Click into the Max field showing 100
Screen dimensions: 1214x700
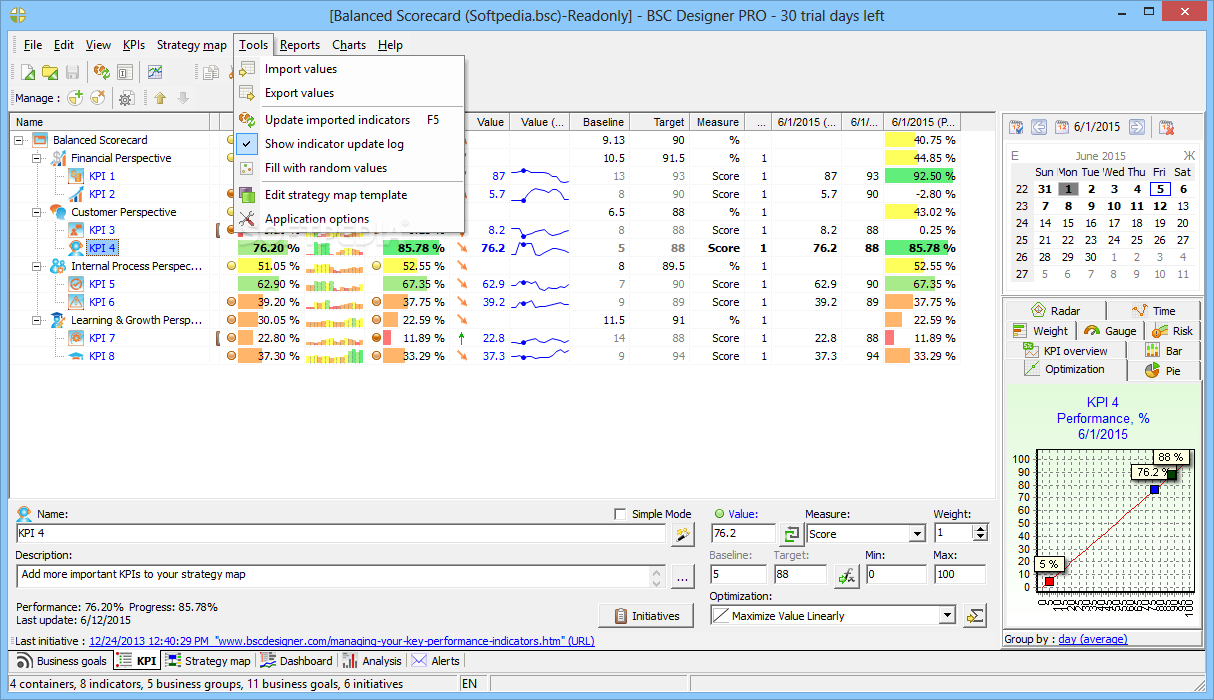(960, 575)
